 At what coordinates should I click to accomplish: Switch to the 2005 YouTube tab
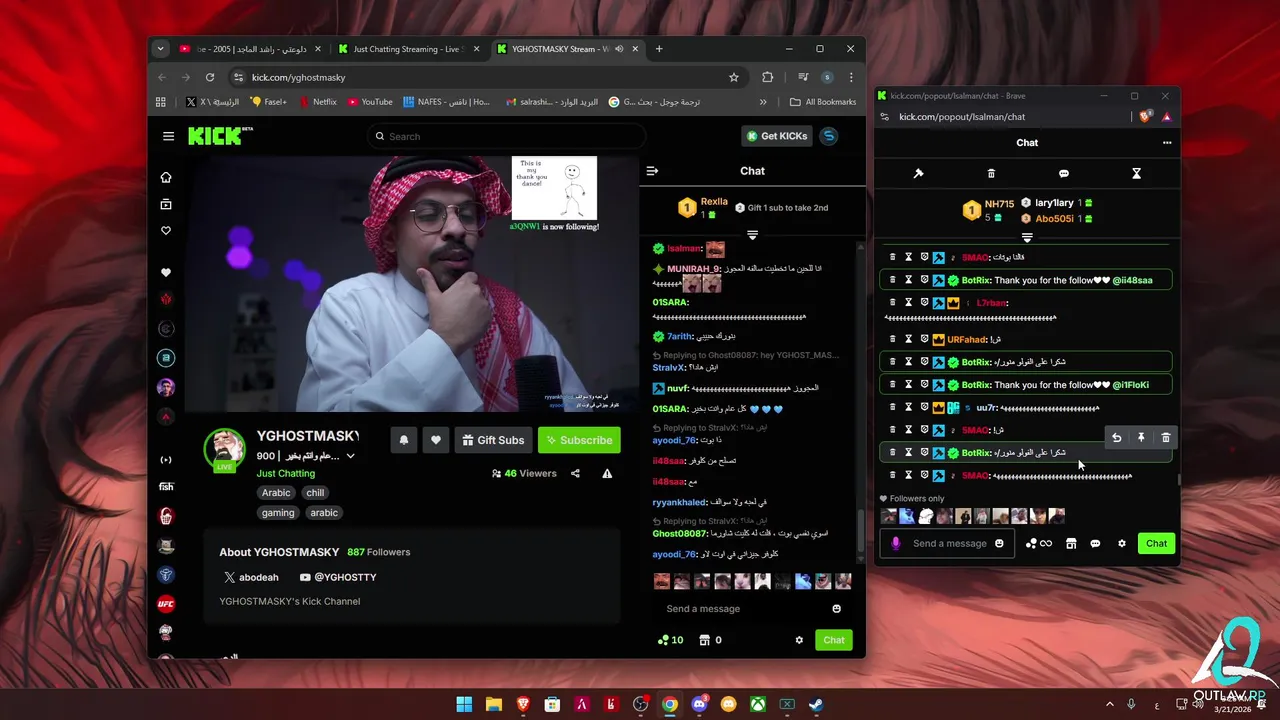[249, 48]
